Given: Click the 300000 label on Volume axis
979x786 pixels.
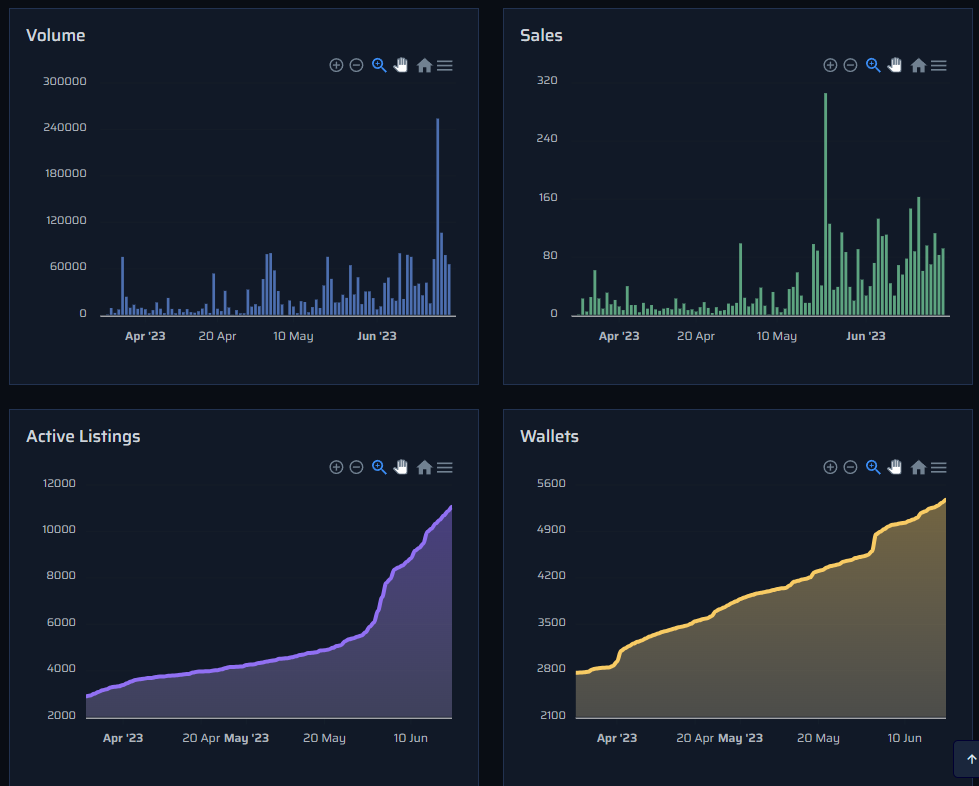Looking at the screenshot, I should [65, 81].
